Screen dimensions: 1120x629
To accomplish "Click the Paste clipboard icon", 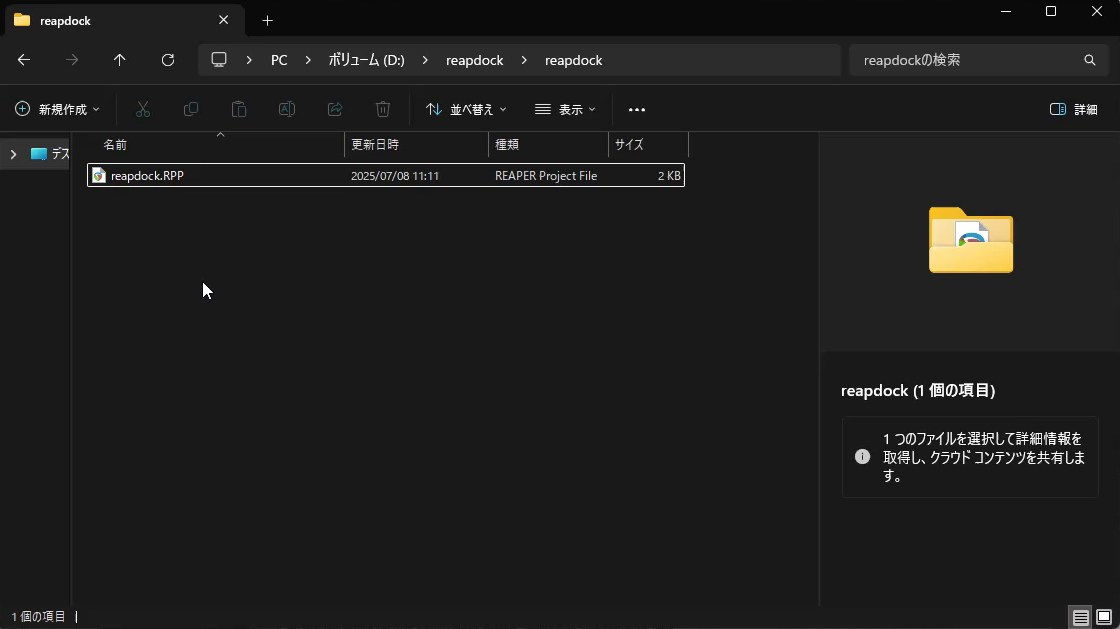I will 239,109.
